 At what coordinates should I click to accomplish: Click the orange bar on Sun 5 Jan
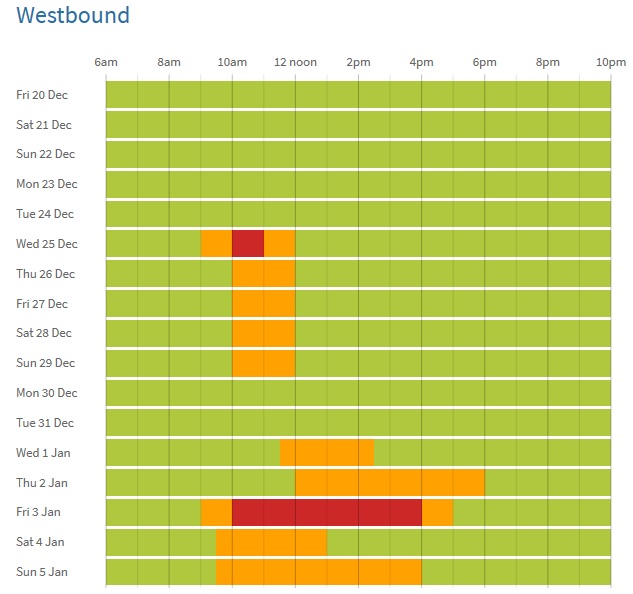click(x=319, y=572)
